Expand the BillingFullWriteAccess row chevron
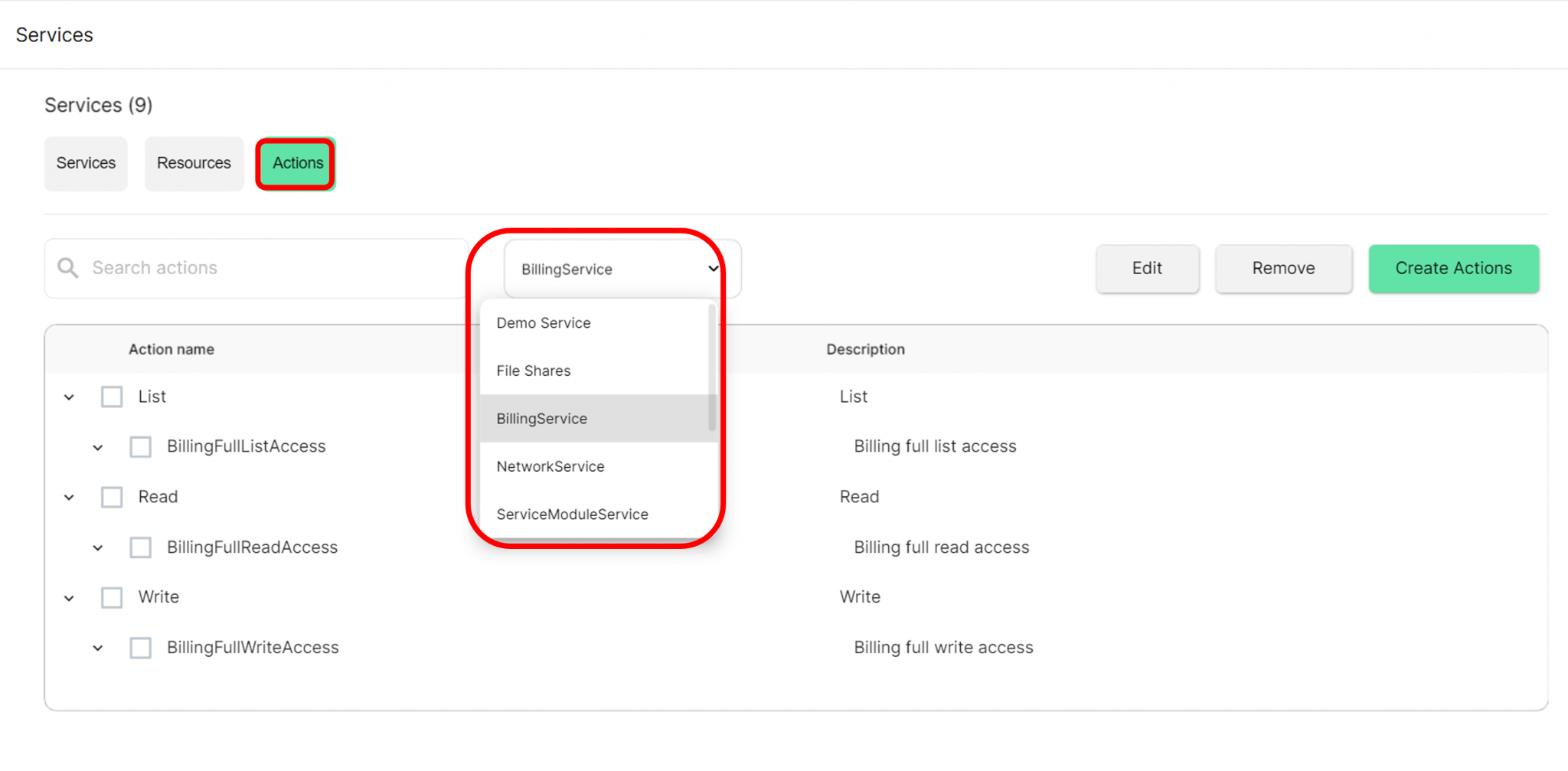 pyautogui.click(x=98, y=648)
